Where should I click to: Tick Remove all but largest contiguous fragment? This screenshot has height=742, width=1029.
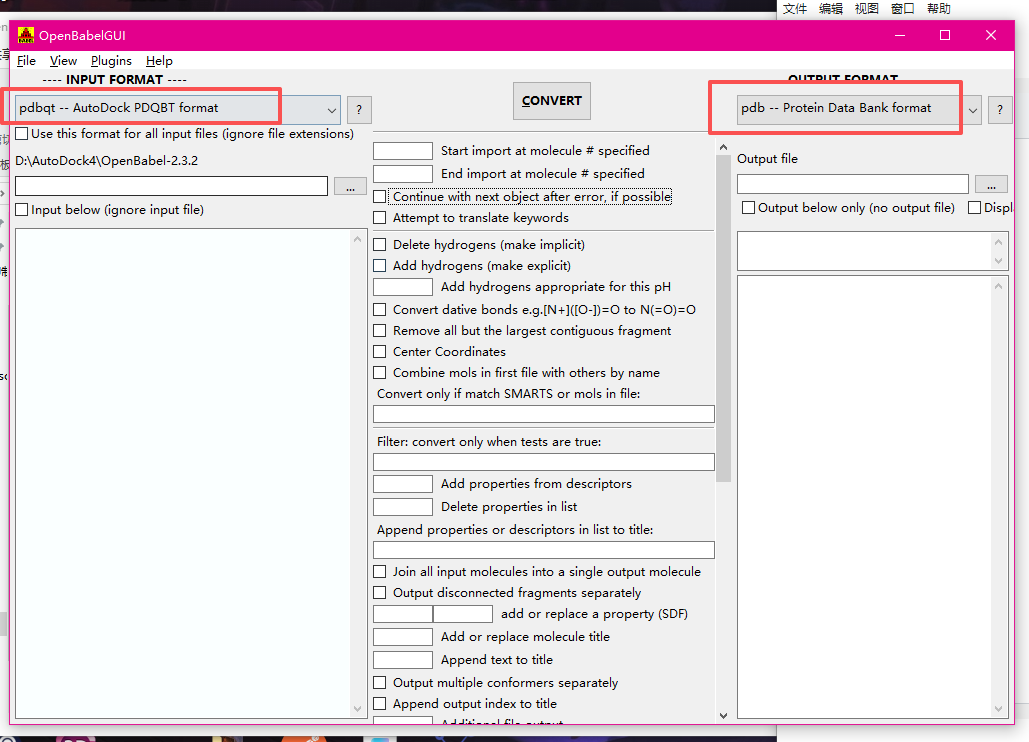coord(380,331)
